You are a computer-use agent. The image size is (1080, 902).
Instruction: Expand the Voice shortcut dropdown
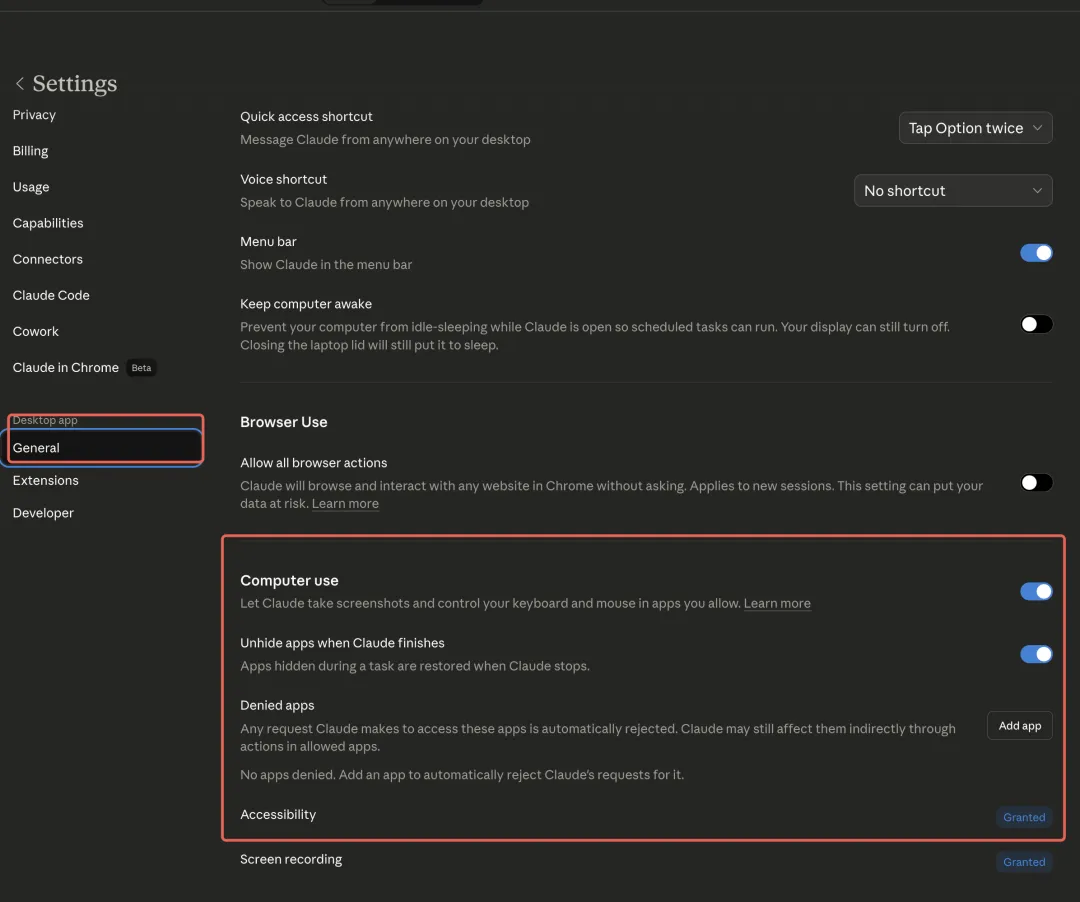(952, 191)
